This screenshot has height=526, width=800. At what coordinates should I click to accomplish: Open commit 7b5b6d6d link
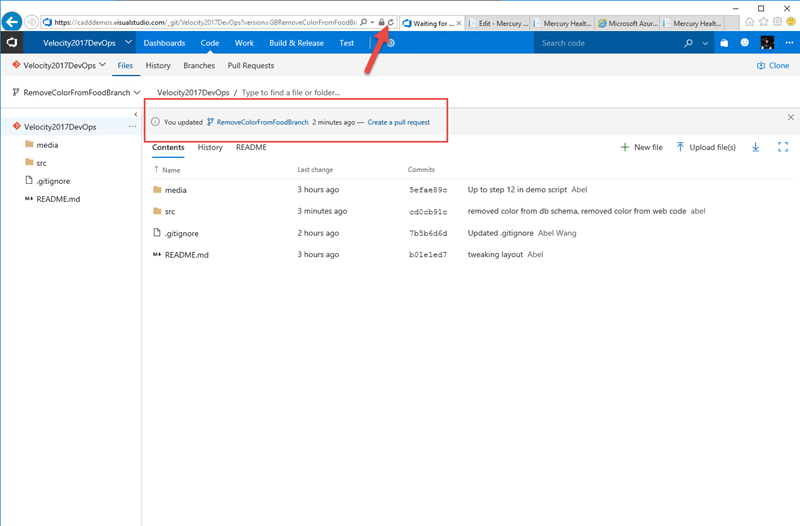coord(428,233)
